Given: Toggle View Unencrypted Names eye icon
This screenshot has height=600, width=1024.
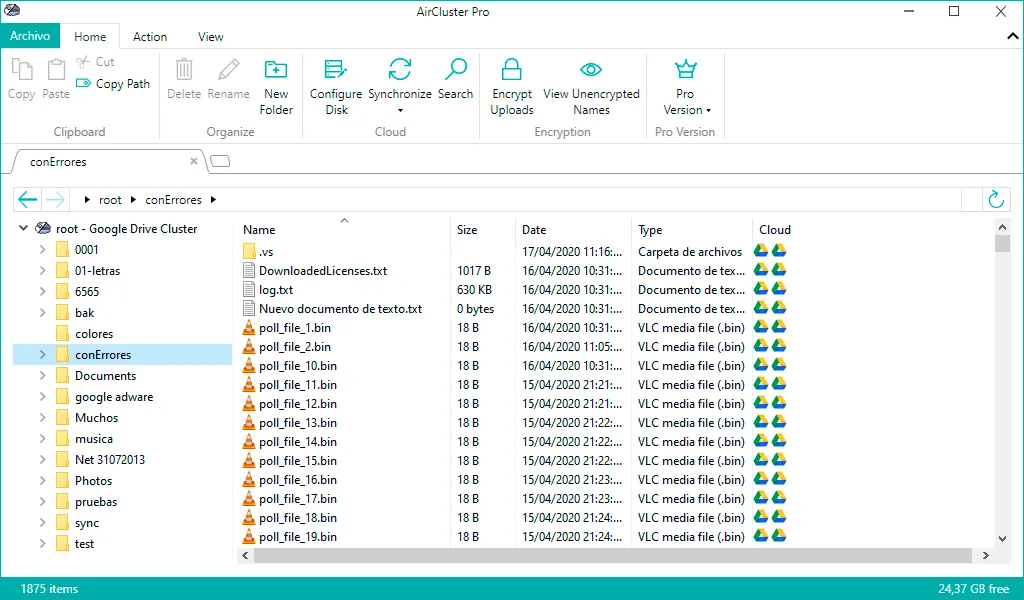Looking at the screenshot, I should pos(591,70).
